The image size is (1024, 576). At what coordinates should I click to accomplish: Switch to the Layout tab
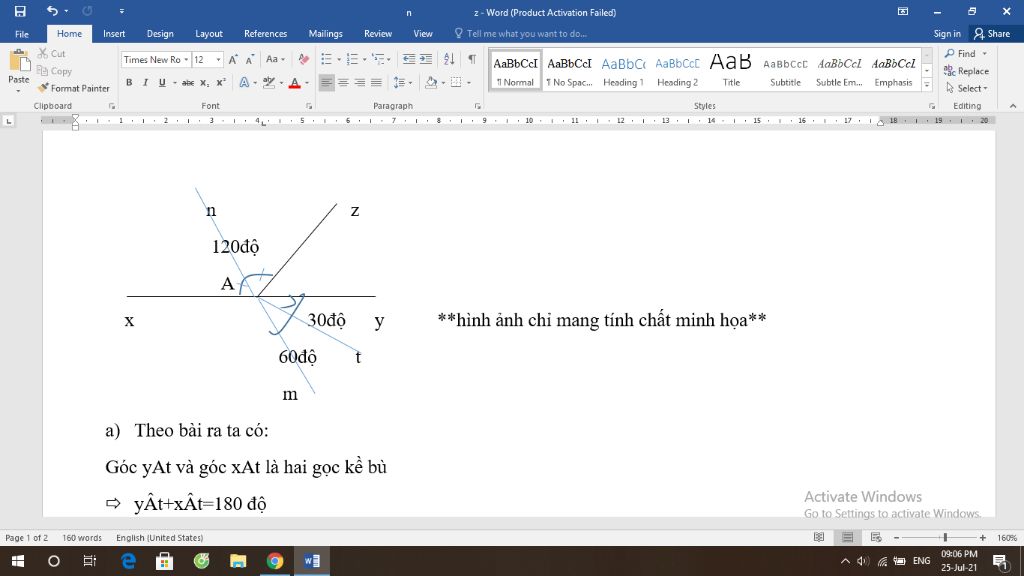[x=209, y=34]
